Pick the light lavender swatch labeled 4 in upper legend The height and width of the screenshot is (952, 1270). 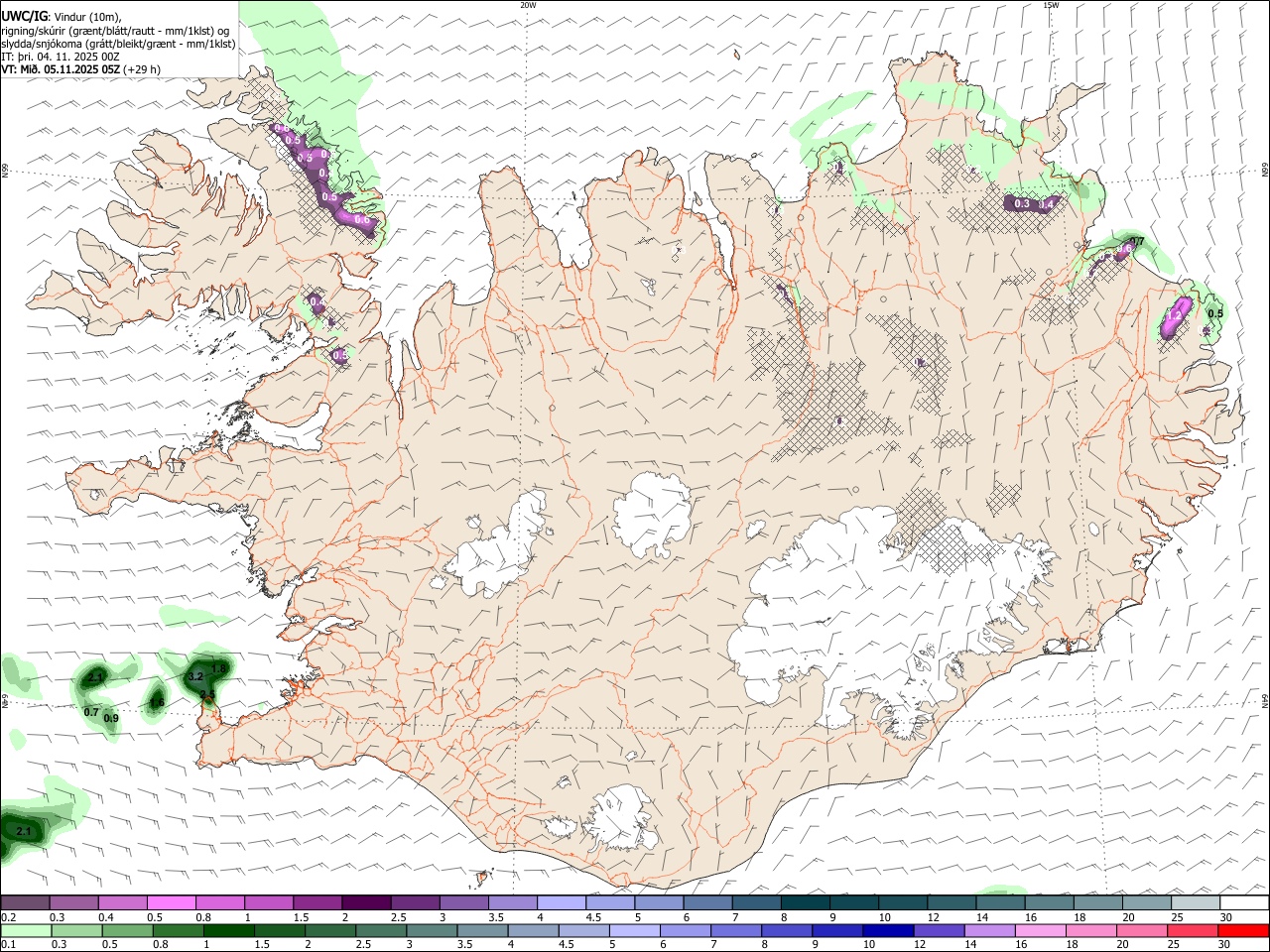click(x=561, y=903)
